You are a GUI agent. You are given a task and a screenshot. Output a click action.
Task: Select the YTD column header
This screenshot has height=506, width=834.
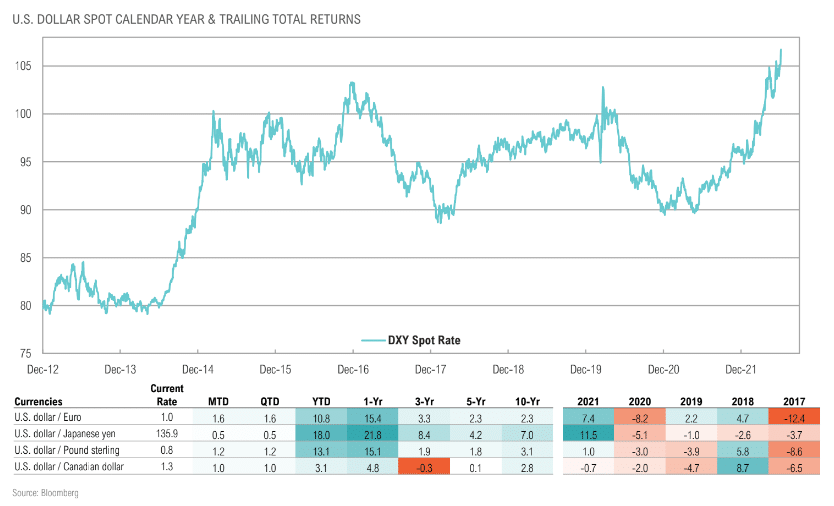coord(321,402)
